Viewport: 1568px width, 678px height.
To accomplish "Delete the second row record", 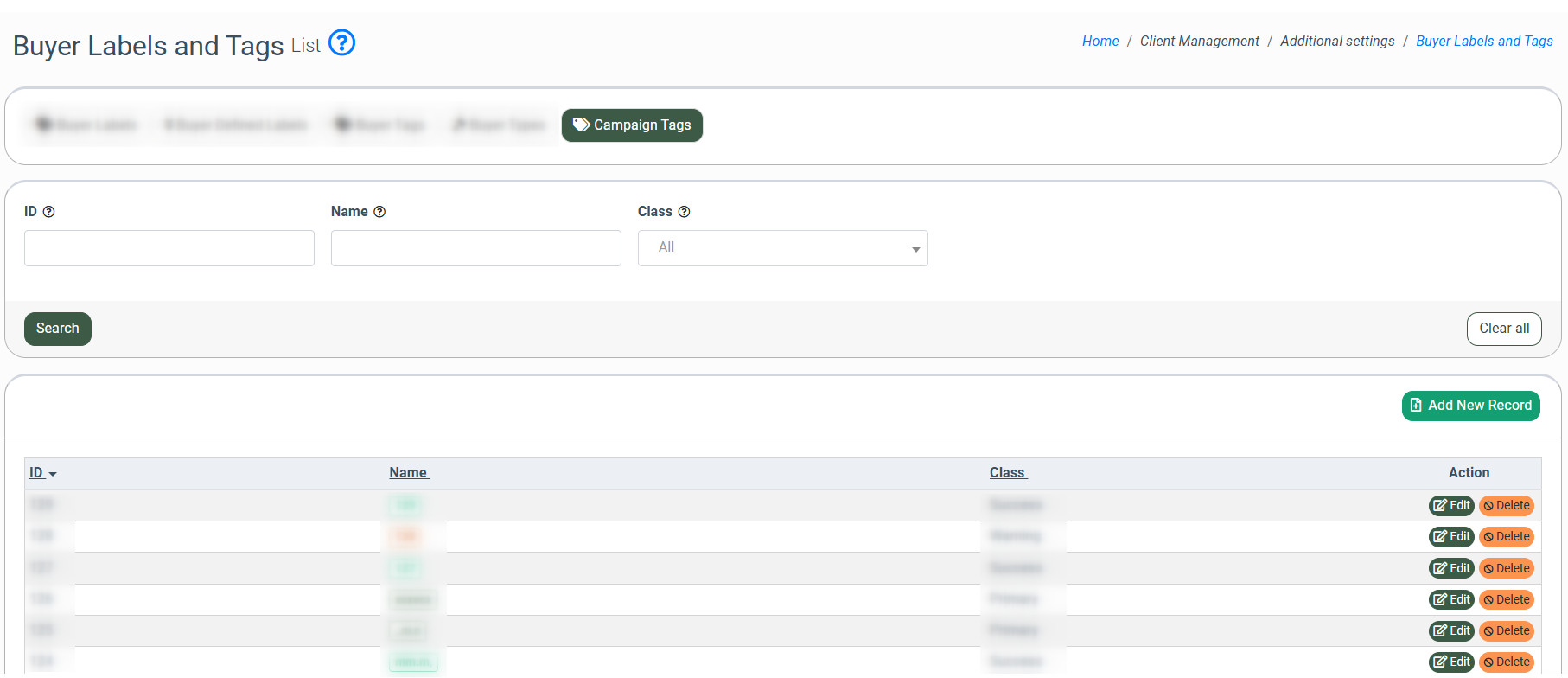I will point(1506,537).
